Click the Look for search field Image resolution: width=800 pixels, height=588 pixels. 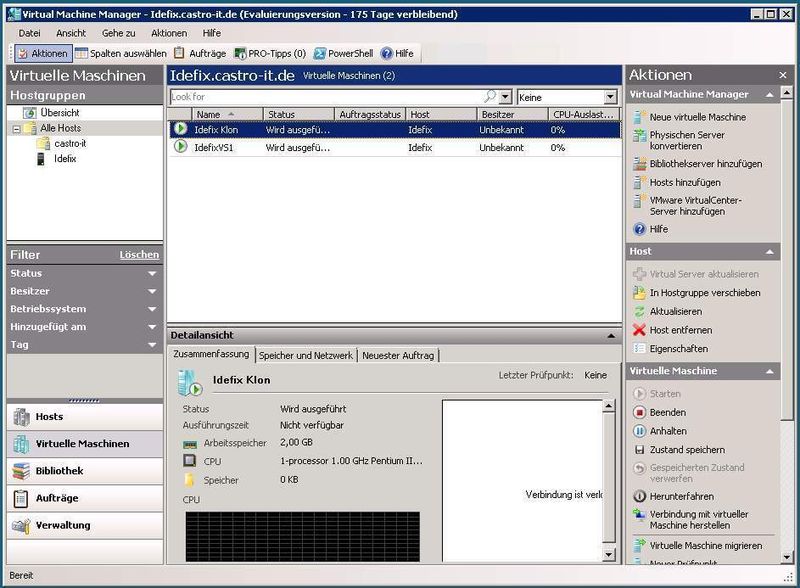(325, 97)
